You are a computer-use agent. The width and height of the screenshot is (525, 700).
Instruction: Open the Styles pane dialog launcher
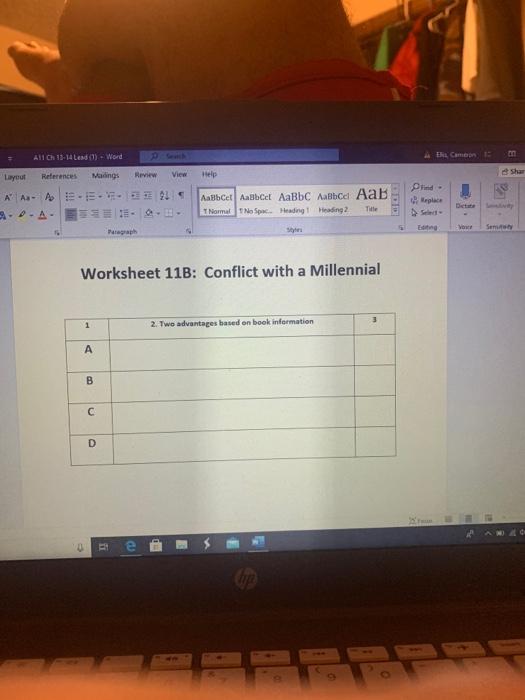coord(401,228)
